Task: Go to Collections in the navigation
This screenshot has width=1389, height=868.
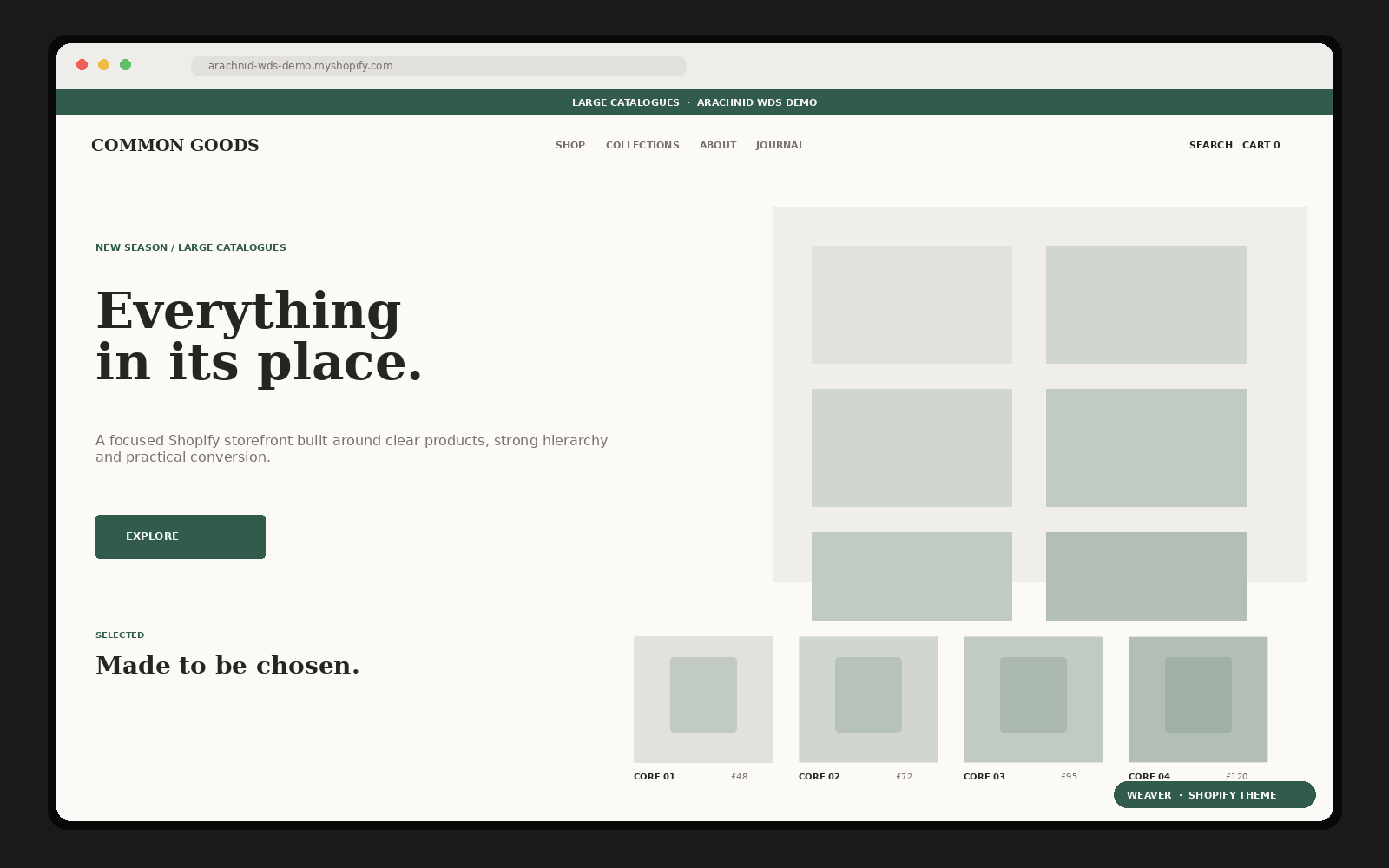Action: 642,145
